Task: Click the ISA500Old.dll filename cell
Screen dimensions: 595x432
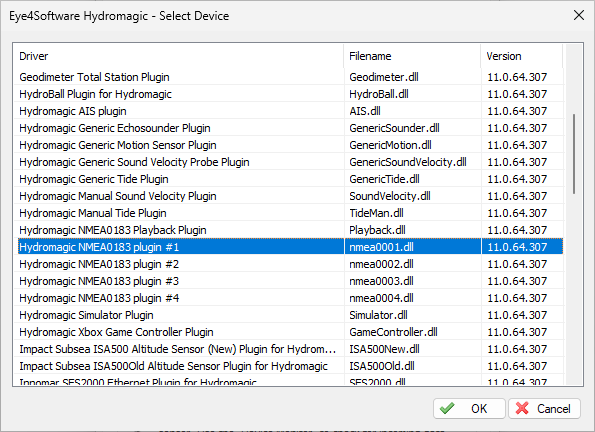Action: [413, 366]
